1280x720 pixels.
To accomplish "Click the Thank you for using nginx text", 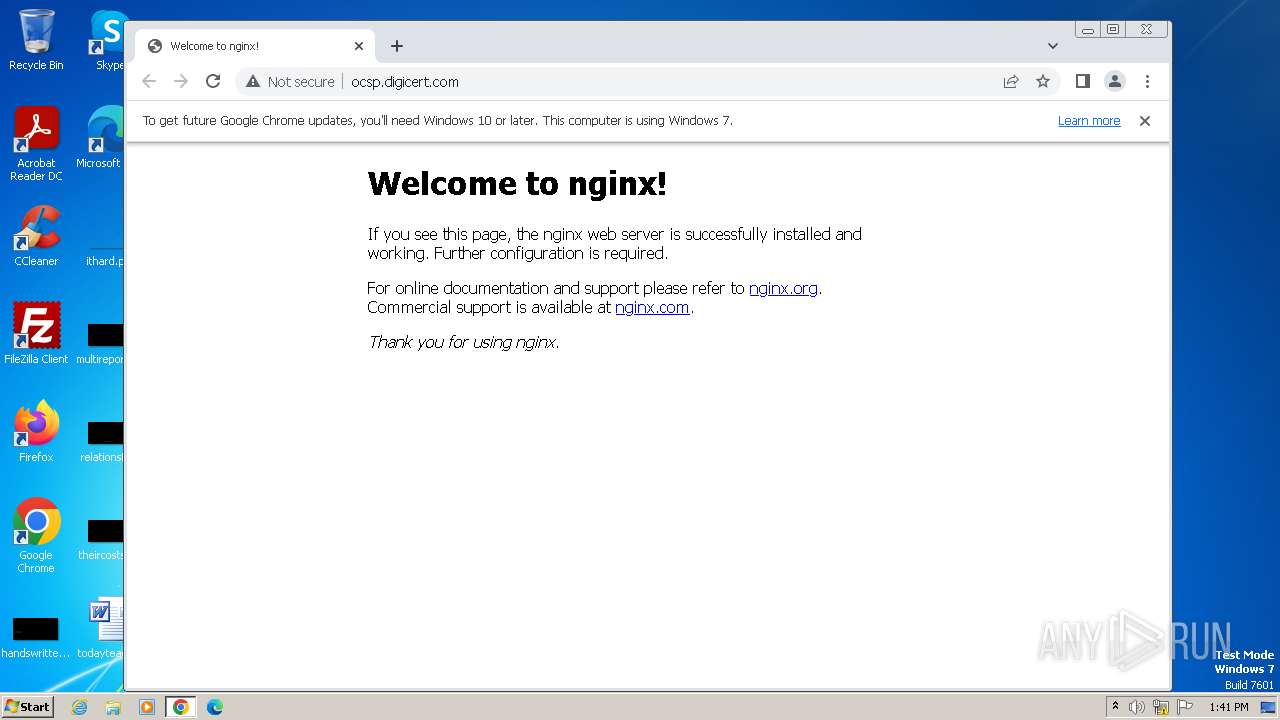I will (463, 342).
